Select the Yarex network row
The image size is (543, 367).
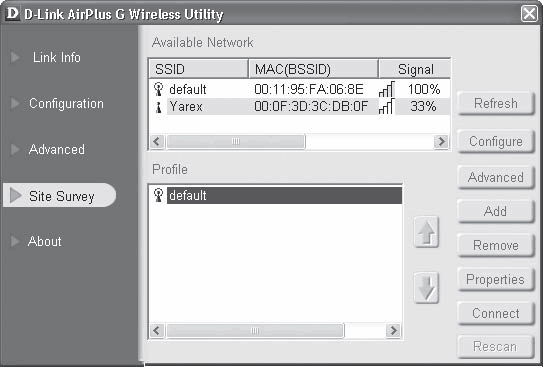pos(300,106)
